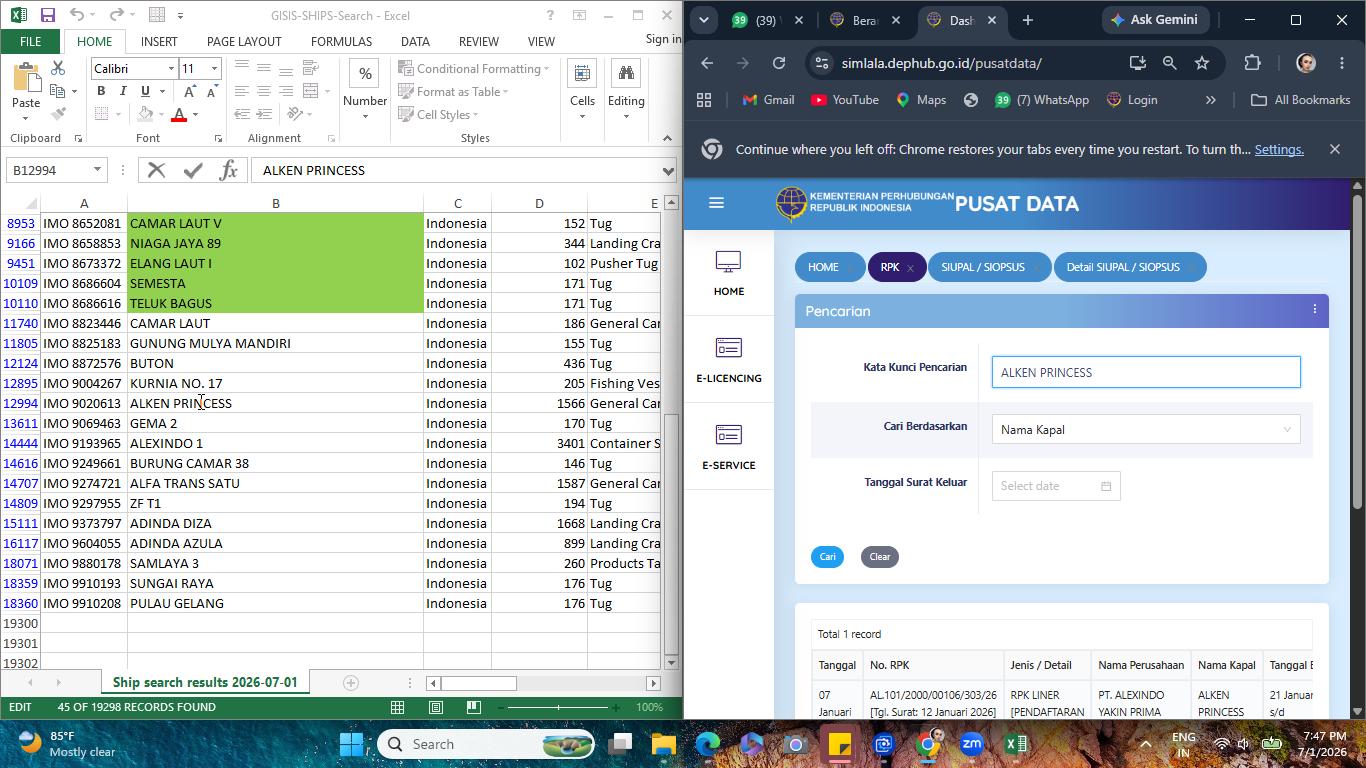Dismiss the Chrome restore tabs banner
This screenshot has width=1366, height=768.
click(x=1334, y=149)
